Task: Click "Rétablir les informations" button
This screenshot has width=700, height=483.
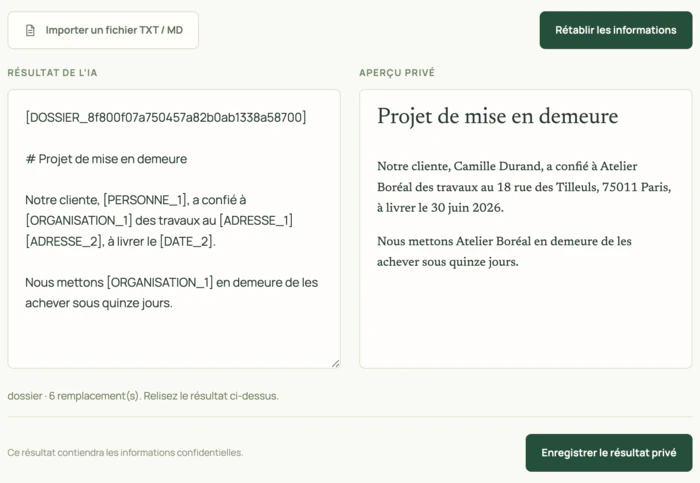Action: click(616, 30)
